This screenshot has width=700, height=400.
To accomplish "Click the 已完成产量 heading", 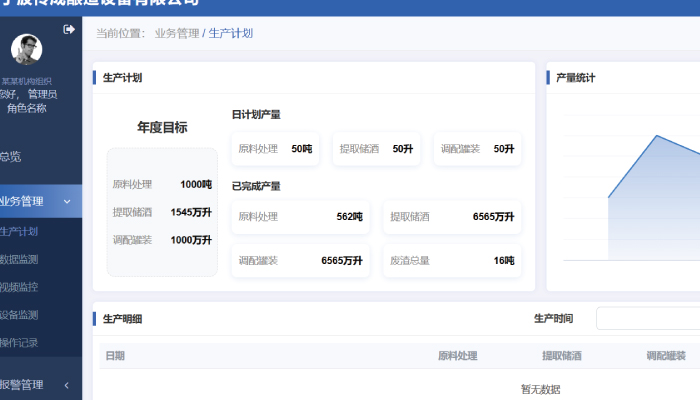I will [x=256, y=186].
